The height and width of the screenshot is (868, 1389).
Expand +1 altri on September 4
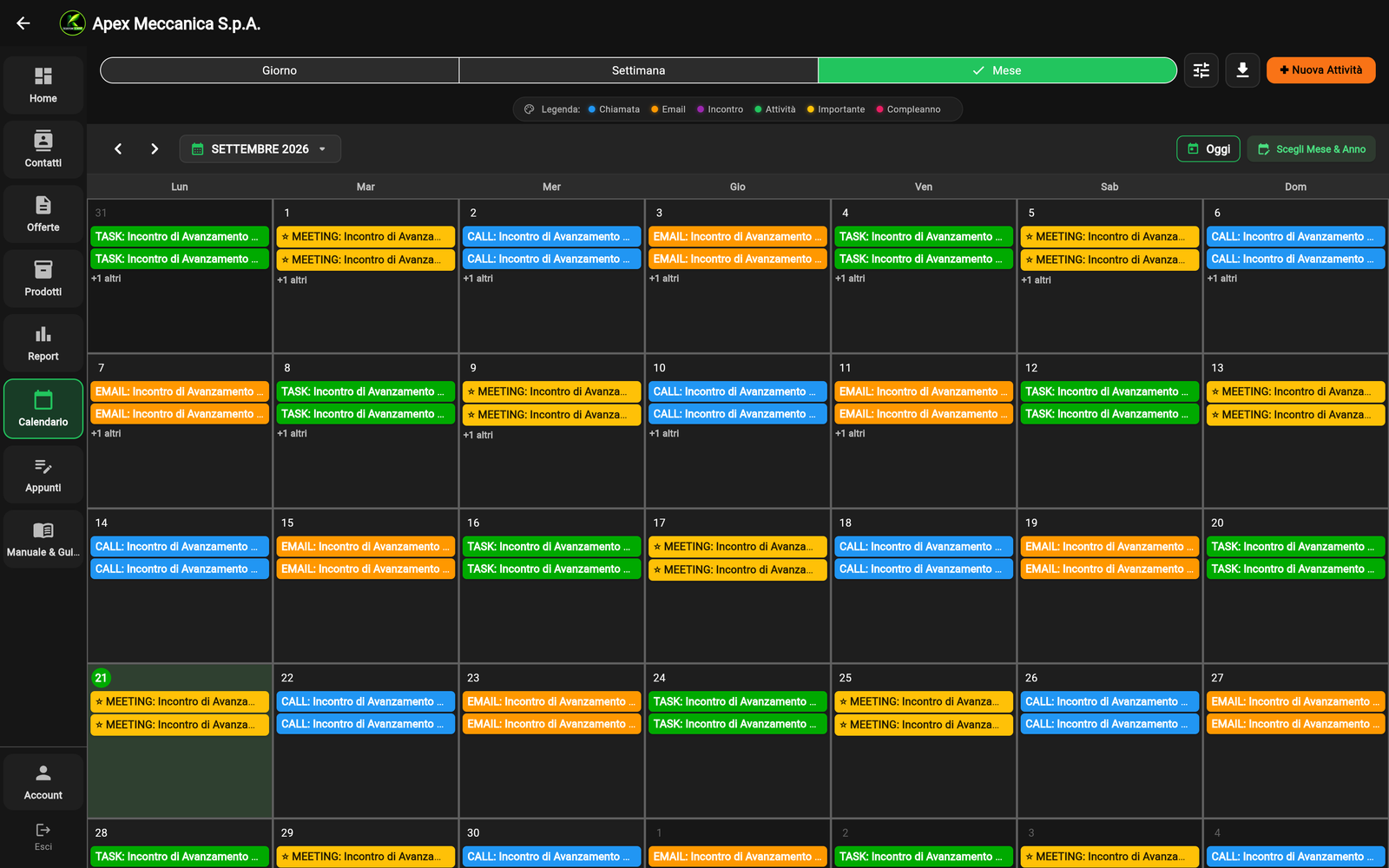point(850,279)
